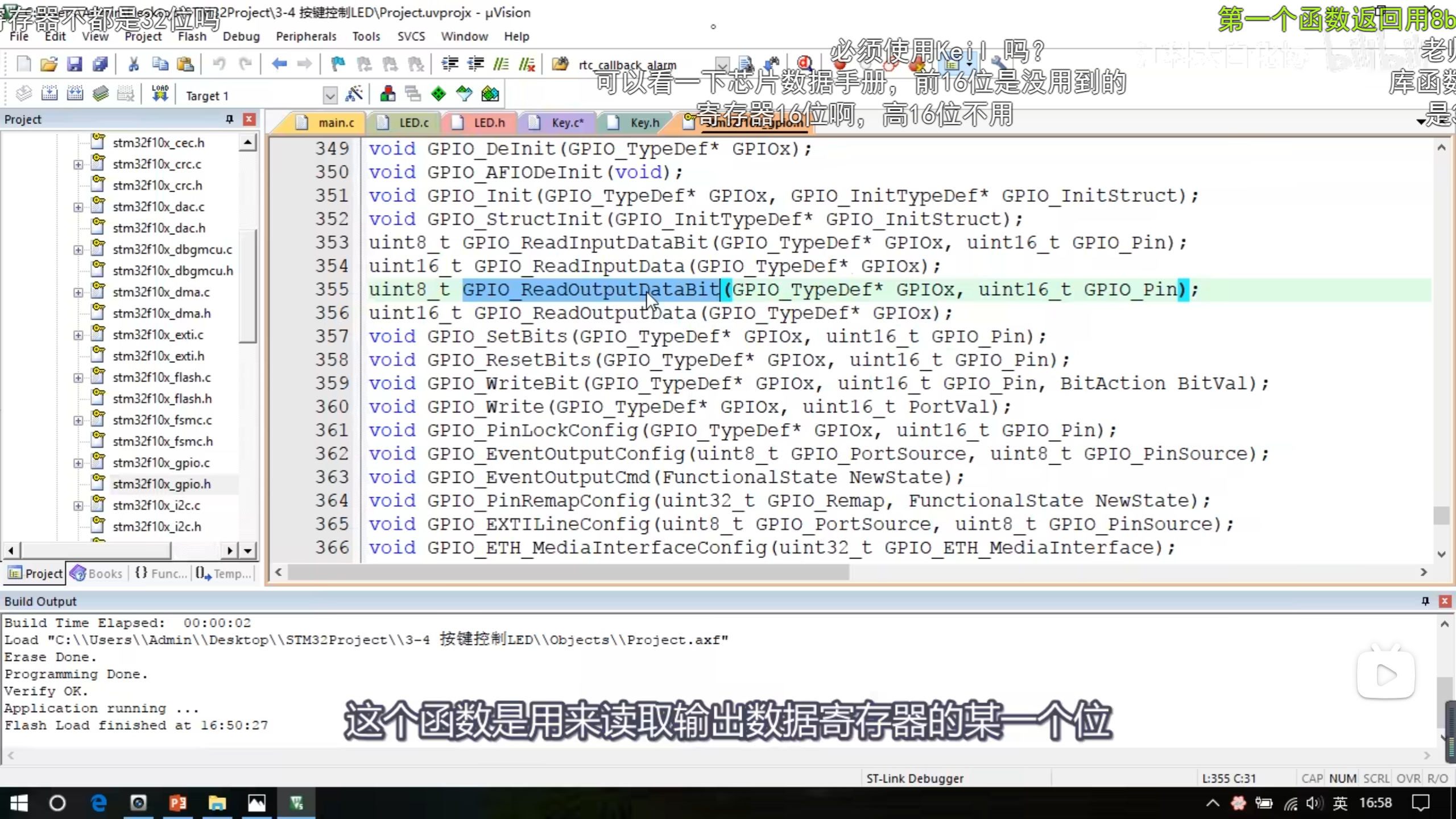The height and width of the screenshot is (819, 1456).
Task: Open Options for Target magic wand
Action: [x=354, y=94]
